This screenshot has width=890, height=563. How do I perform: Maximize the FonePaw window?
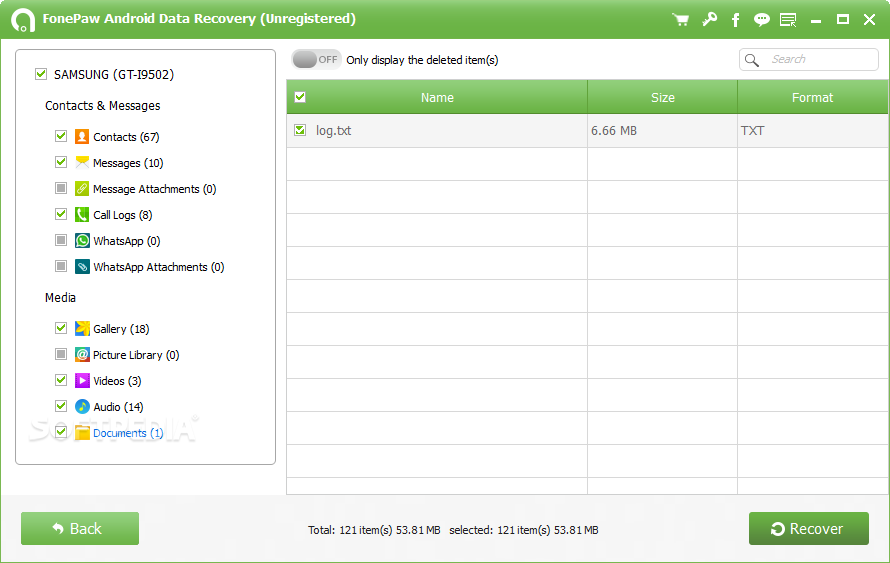tap(843, 20)
